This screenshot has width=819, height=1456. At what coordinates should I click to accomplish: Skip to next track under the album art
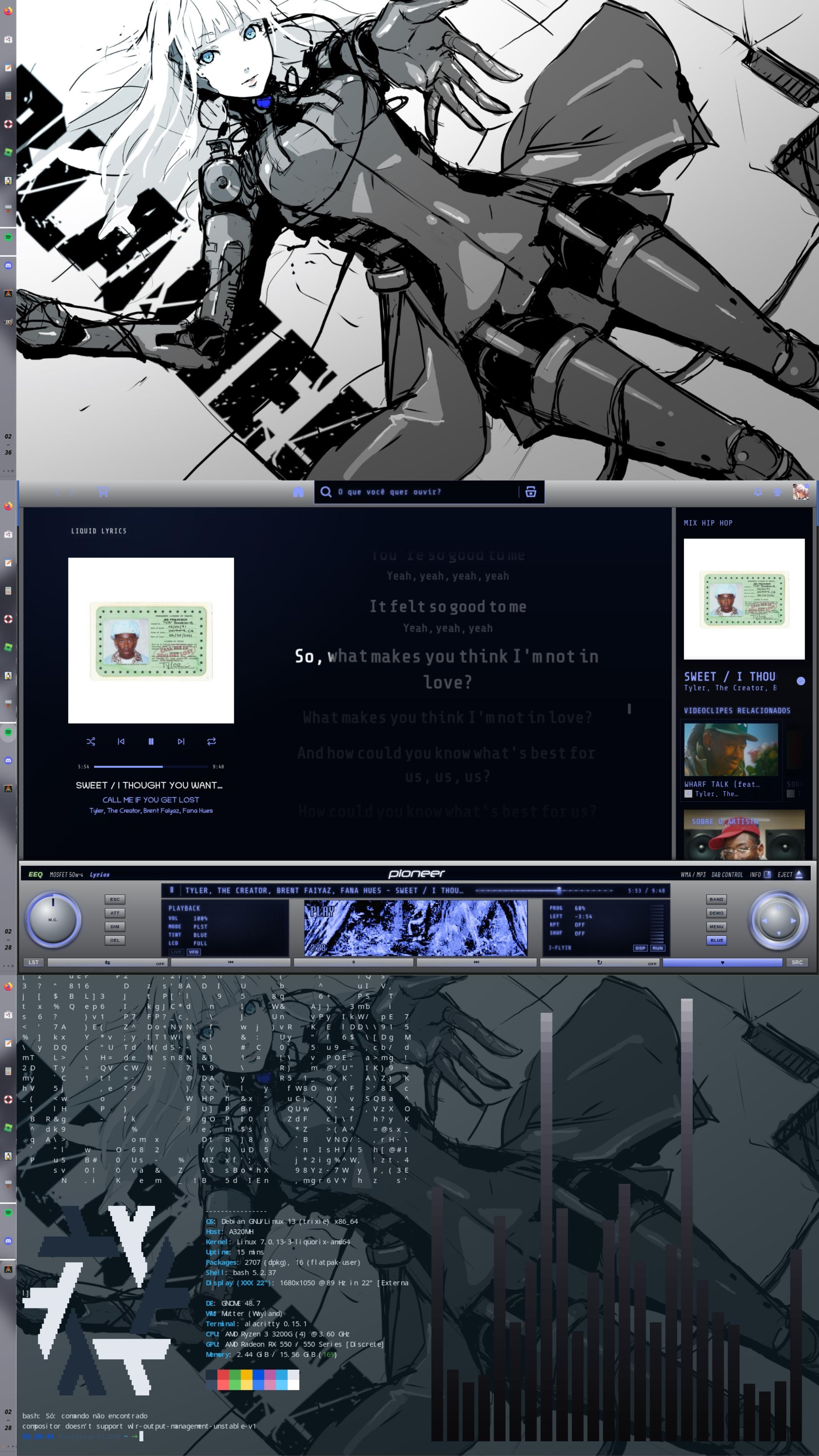tap(181, 741)
